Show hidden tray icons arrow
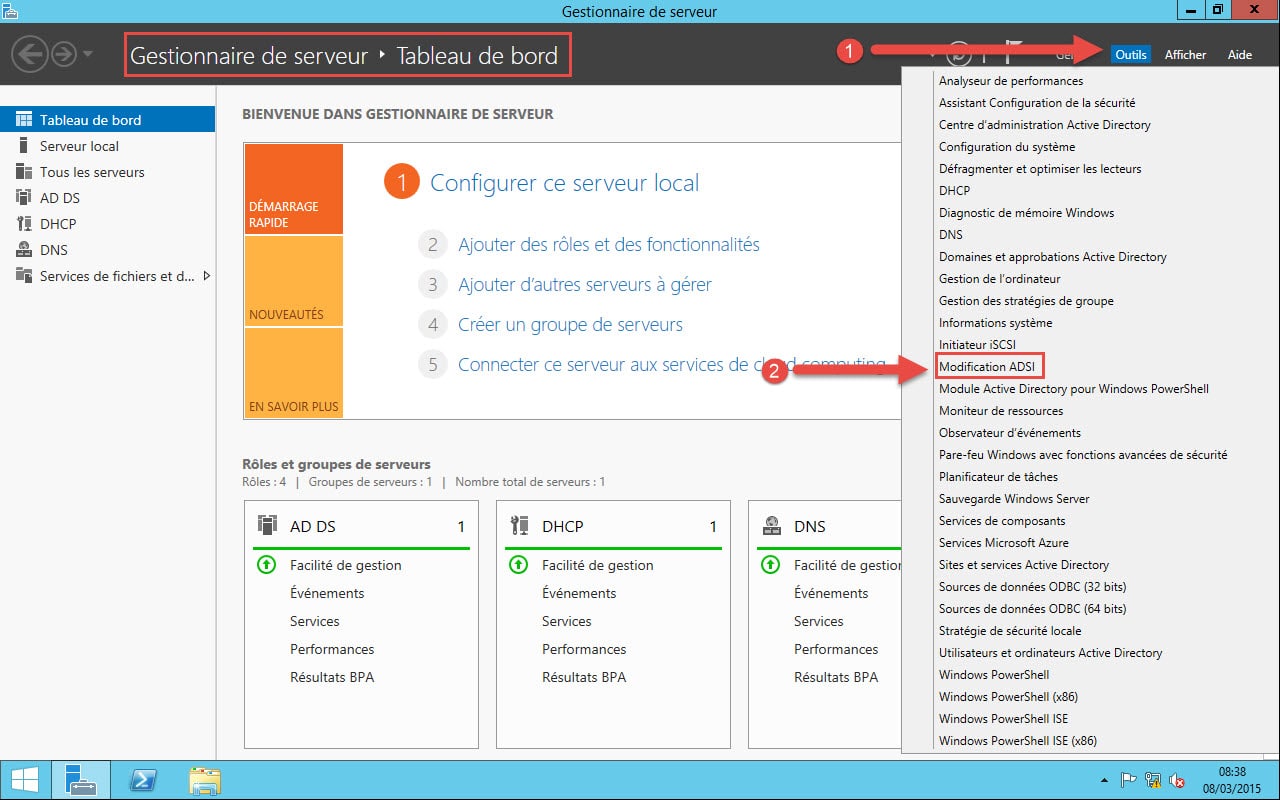This screenshot has width=1280, height=800. (x=1105, y=780)
